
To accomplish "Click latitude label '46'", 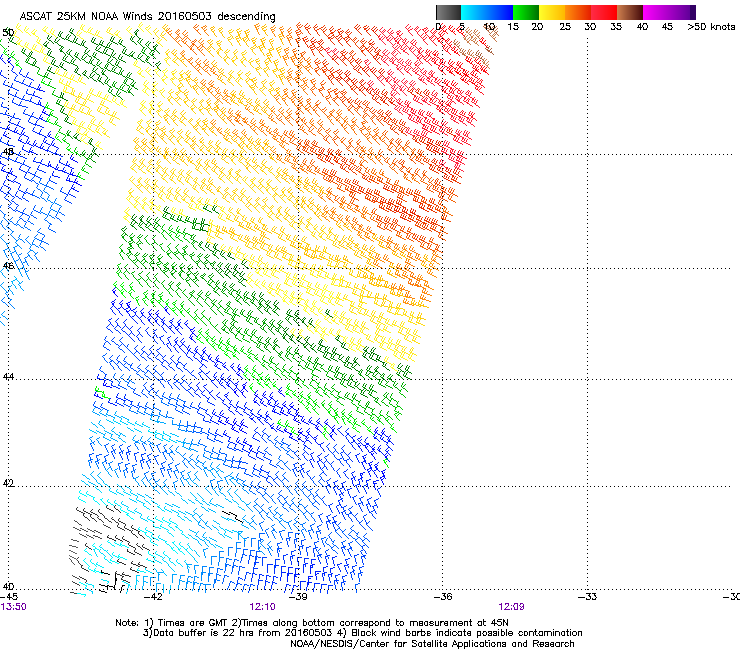I will 8,265.
